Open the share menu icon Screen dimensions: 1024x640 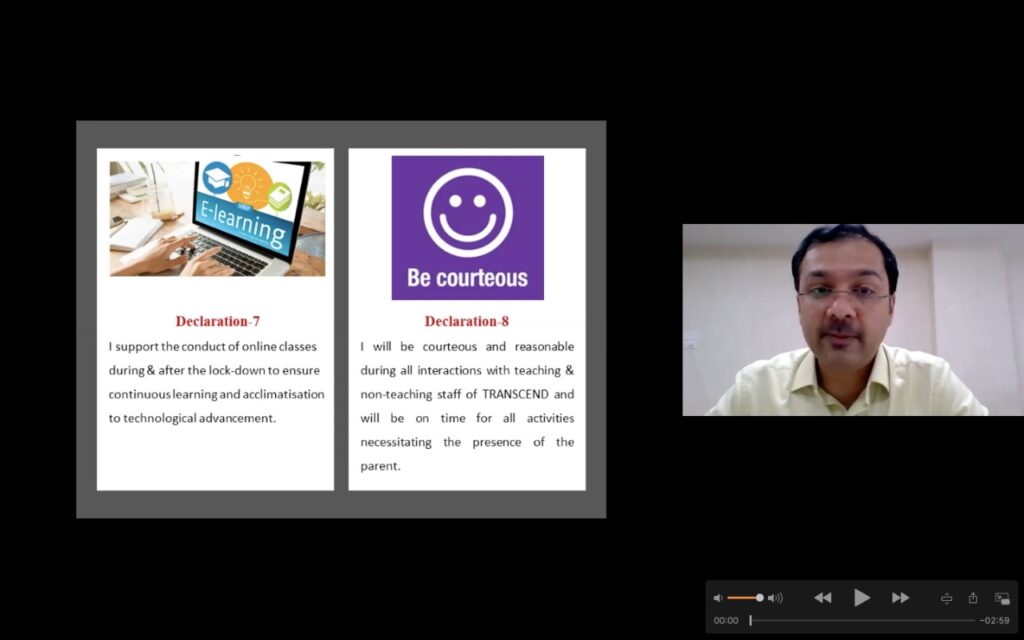(973, 598)
